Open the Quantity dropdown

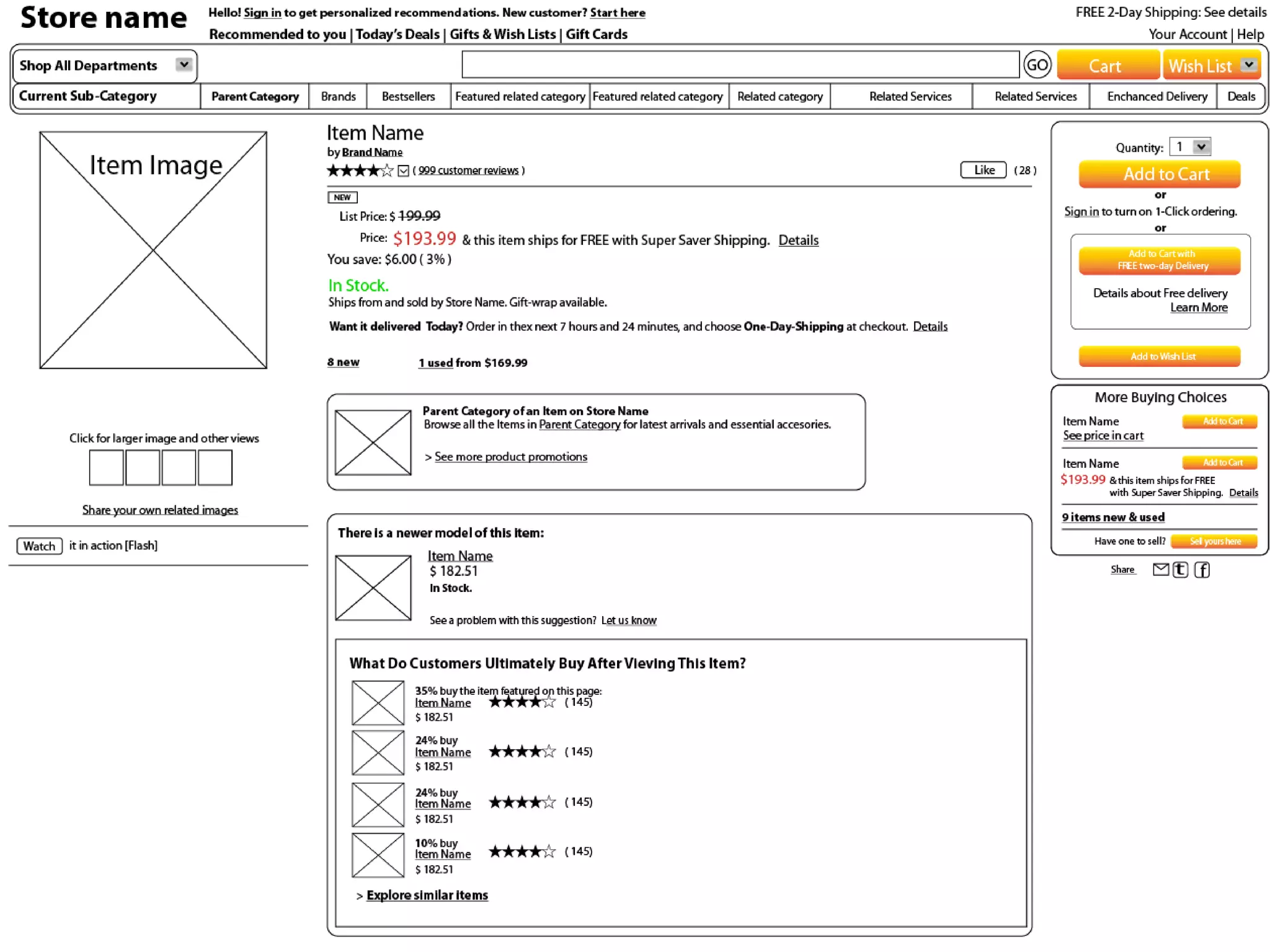tap(1201, 147)
